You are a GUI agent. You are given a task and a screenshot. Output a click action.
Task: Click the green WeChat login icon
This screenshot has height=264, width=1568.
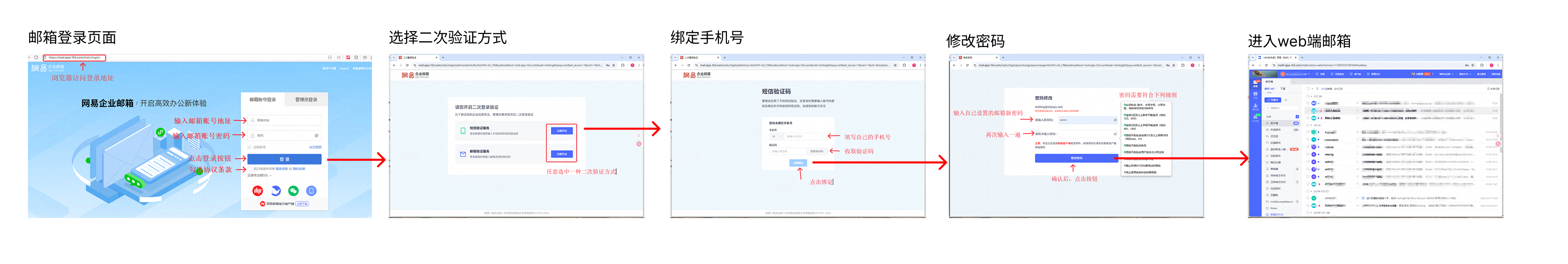click(x=293, y=191)
